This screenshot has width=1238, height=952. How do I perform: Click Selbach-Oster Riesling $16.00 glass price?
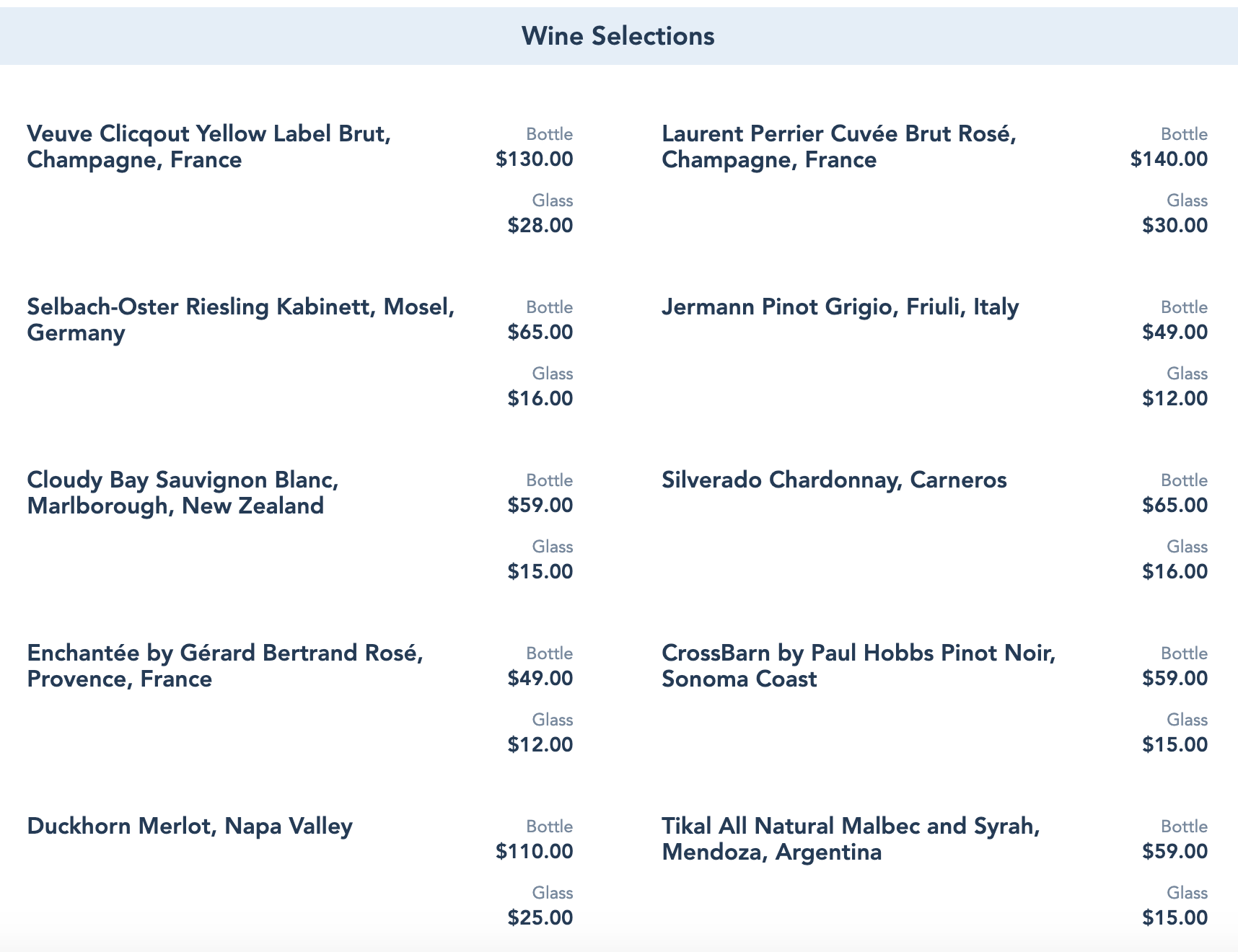tap(540, 399)
